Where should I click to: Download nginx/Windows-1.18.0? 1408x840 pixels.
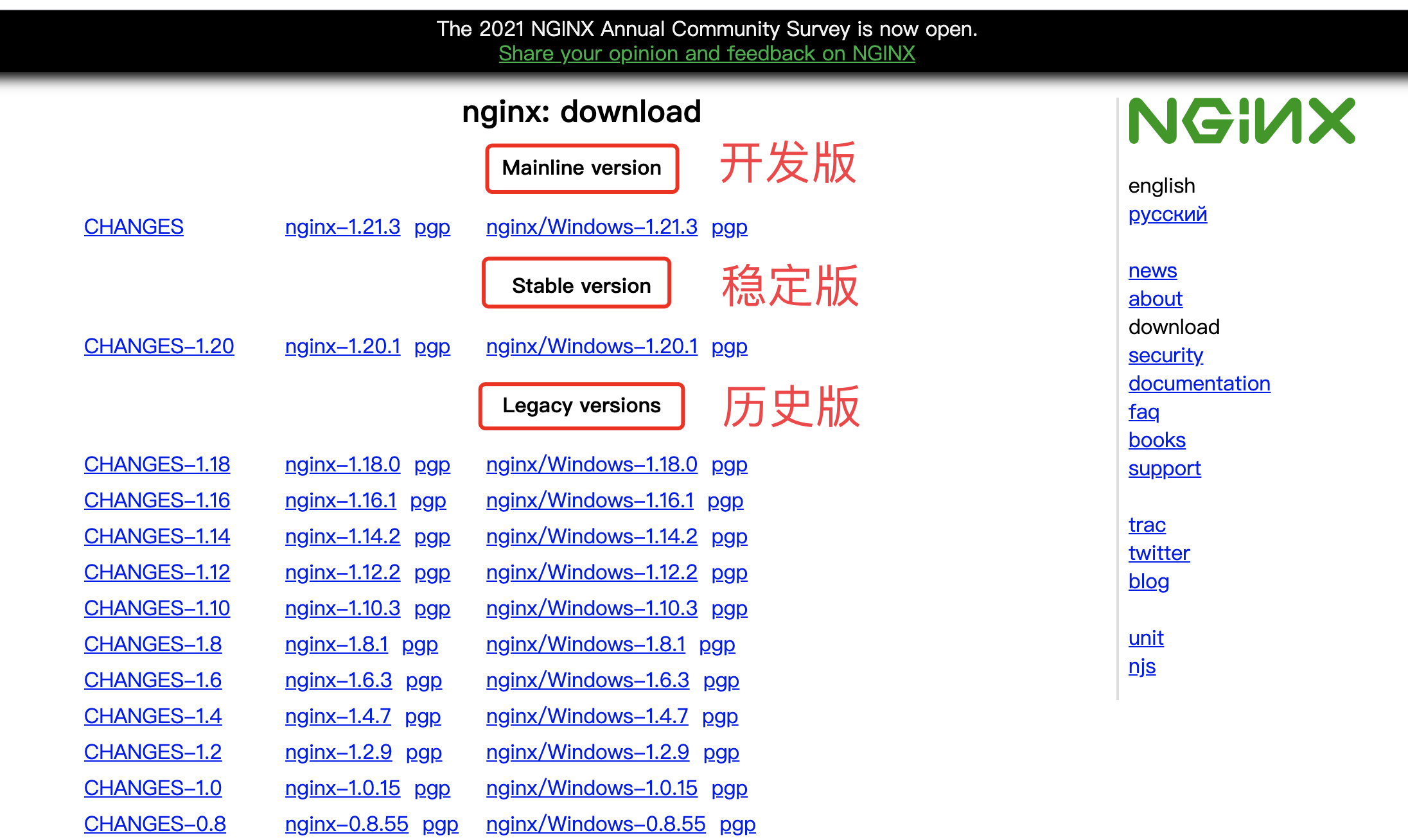coord(592,464)
